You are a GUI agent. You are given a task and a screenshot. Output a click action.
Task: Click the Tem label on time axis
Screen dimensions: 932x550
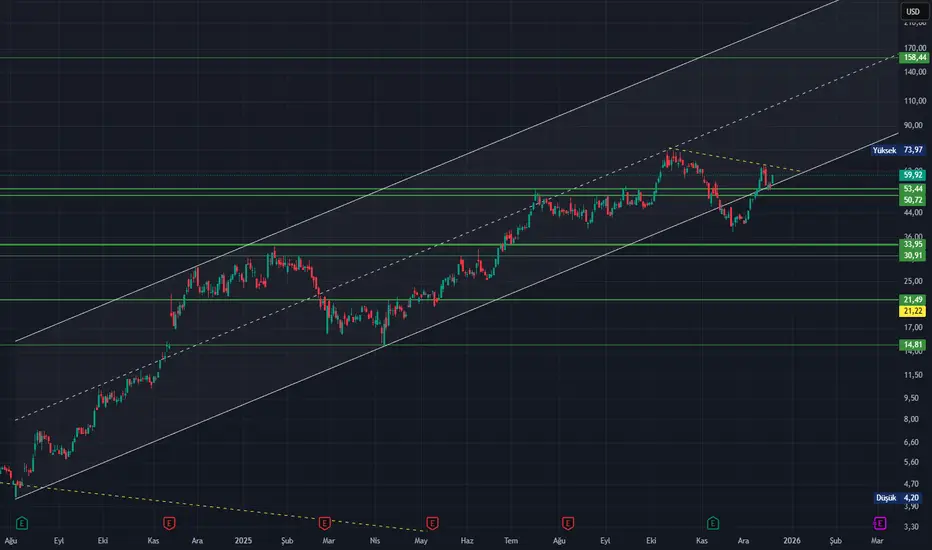(x=511, y=540)
